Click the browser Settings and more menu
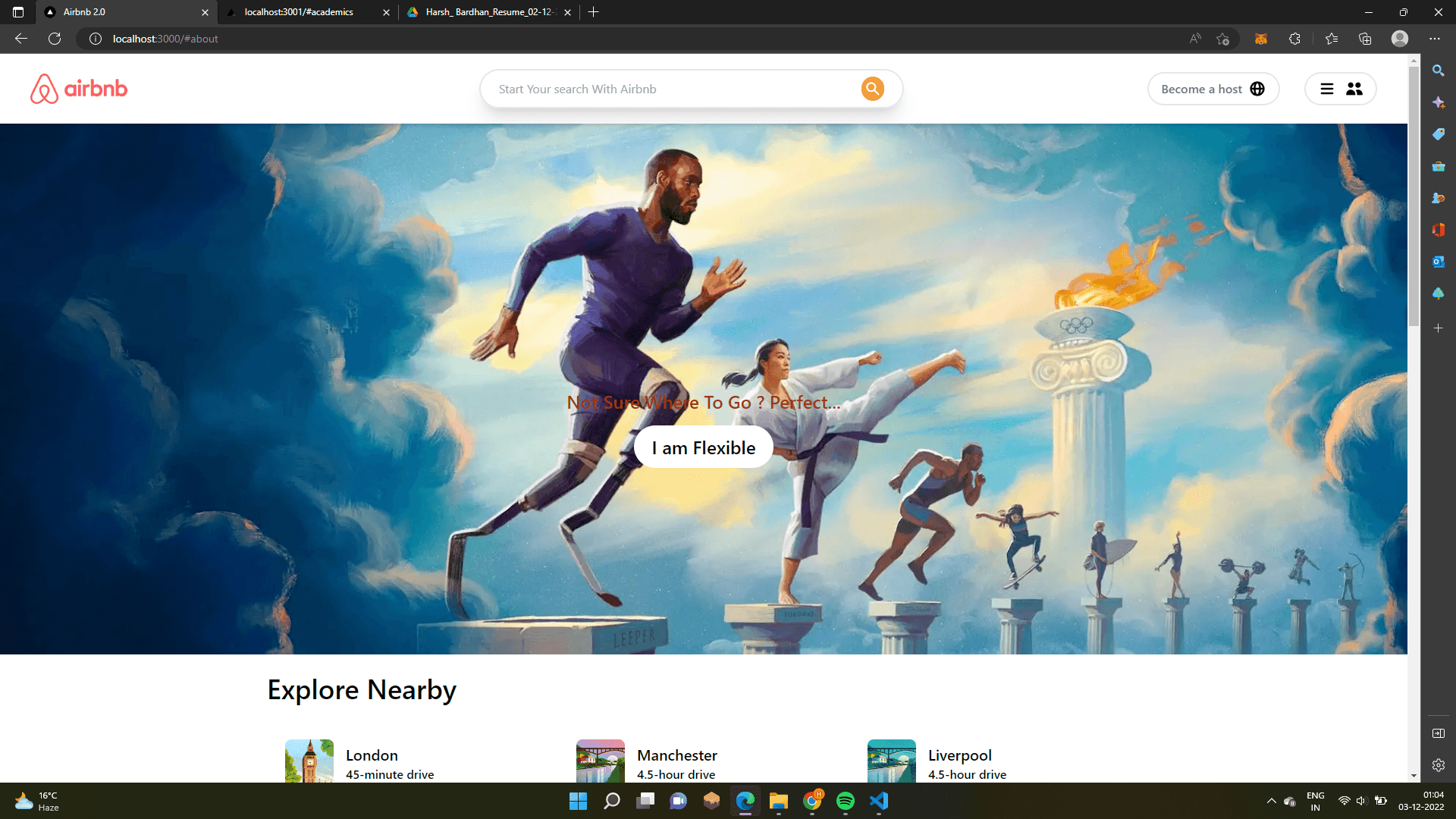The image size is (1456, 819). click(x=1435, y=39)
